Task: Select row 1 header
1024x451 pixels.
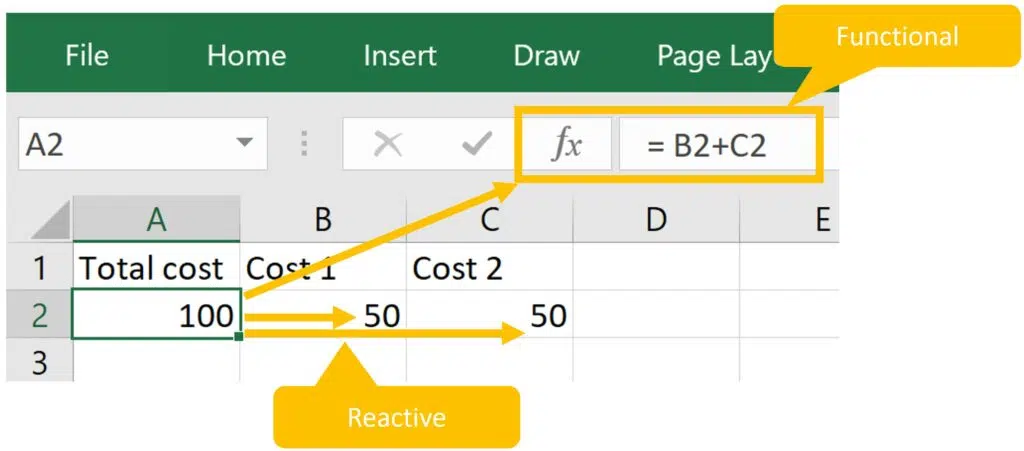Action: [38, 268]
